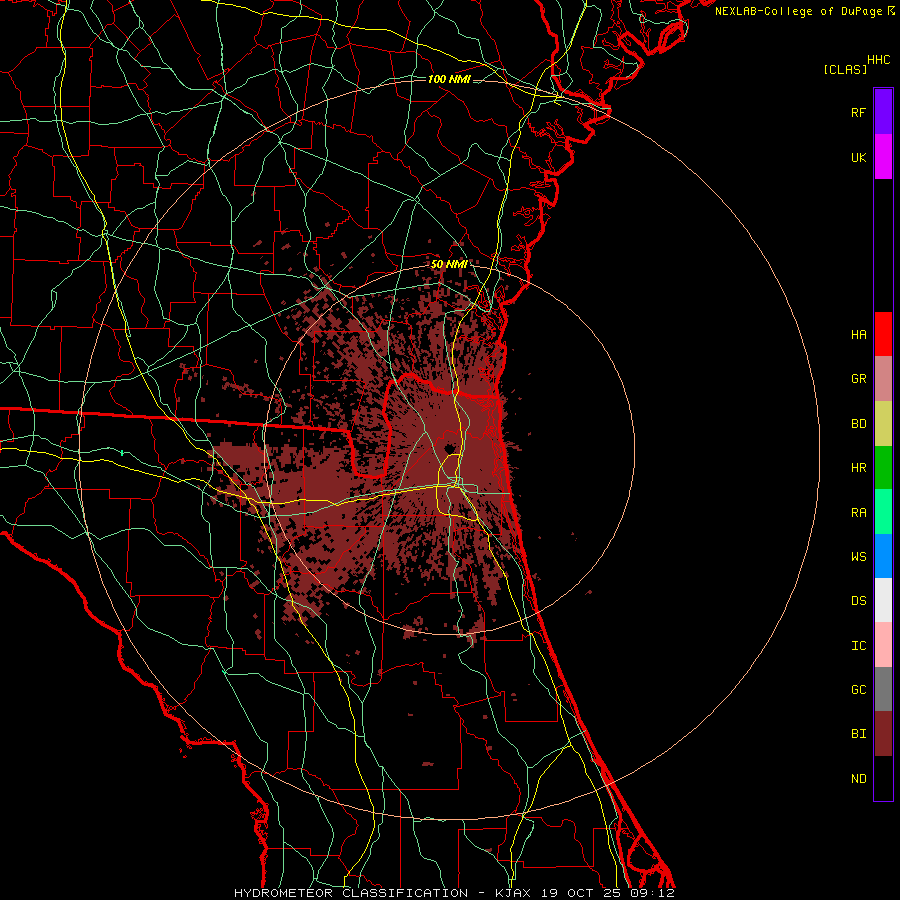Click the BI legend label
This screenshot has width=900, height=900.
click(858, 734)
